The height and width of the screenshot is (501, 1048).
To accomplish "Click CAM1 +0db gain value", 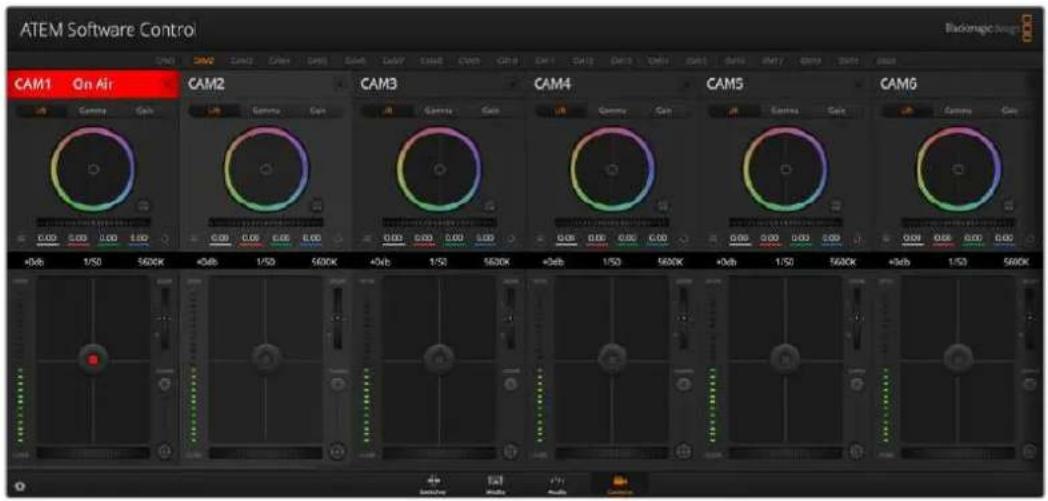I will (x=33, y=262).
